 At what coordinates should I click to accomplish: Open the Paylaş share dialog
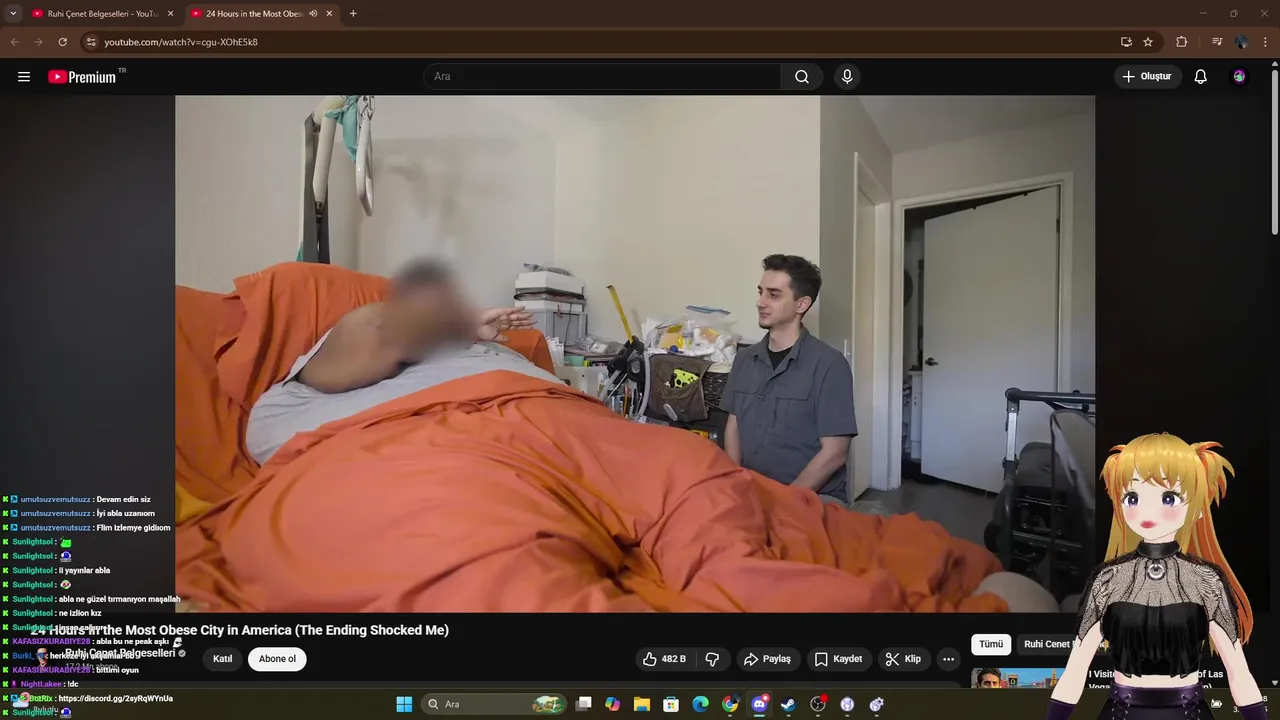point(767,659)
